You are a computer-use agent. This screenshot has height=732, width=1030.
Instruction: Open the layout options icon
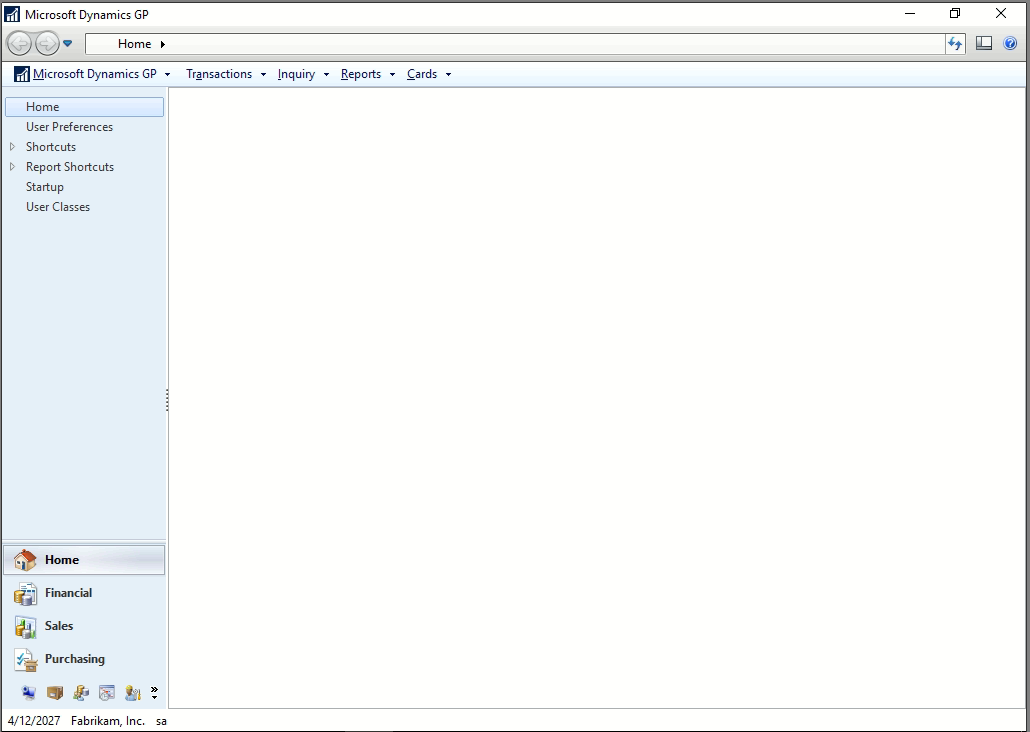(x=984, y=44)
